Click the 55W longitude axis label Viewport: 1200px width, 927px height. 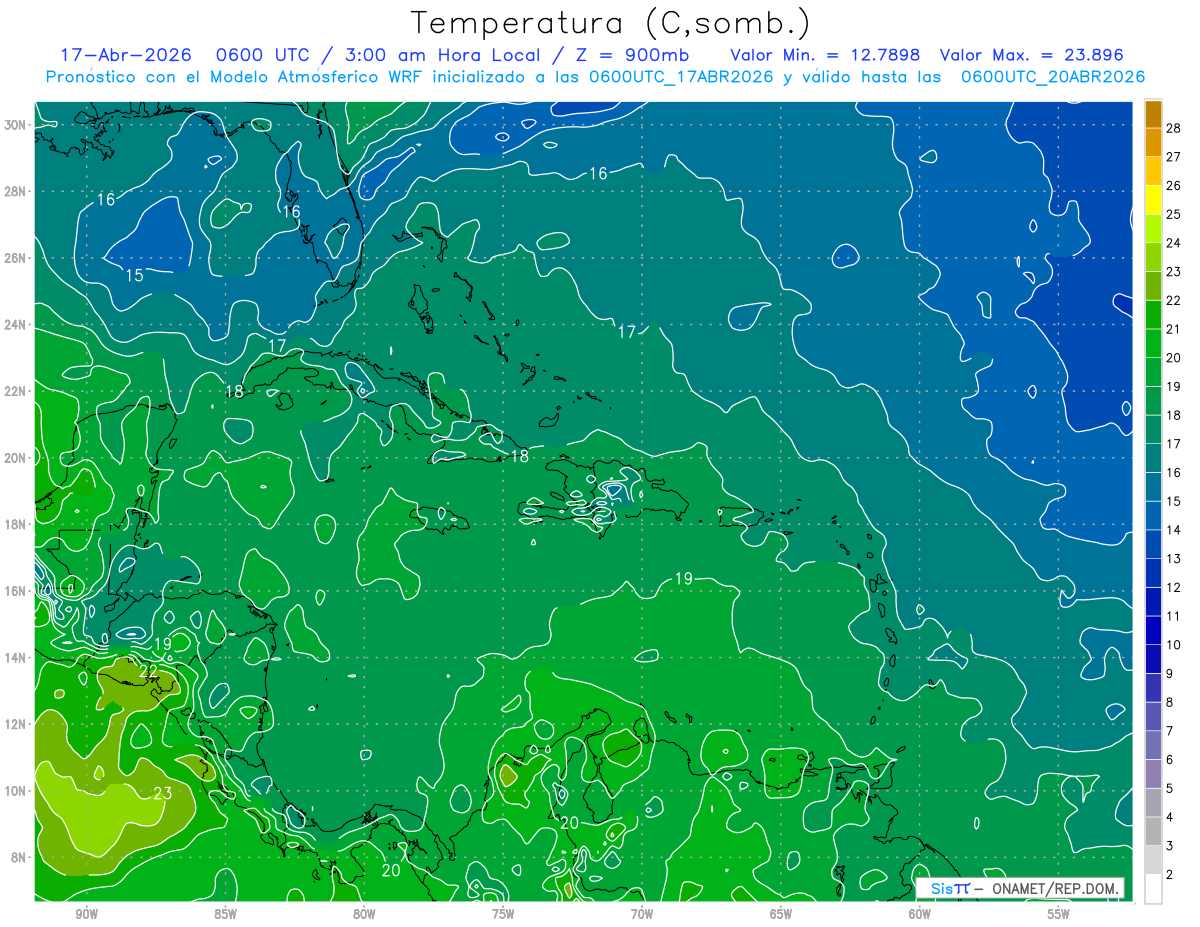click(1059, 914)
